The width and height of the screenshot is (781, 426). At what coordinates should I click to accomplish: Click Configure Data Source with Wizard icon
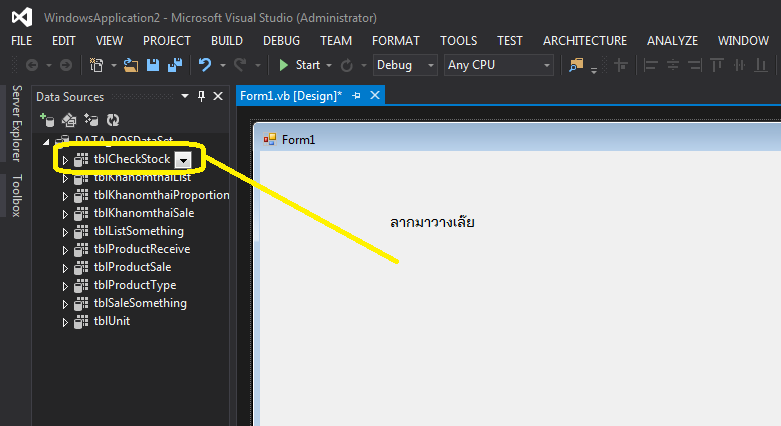[91, 120]
